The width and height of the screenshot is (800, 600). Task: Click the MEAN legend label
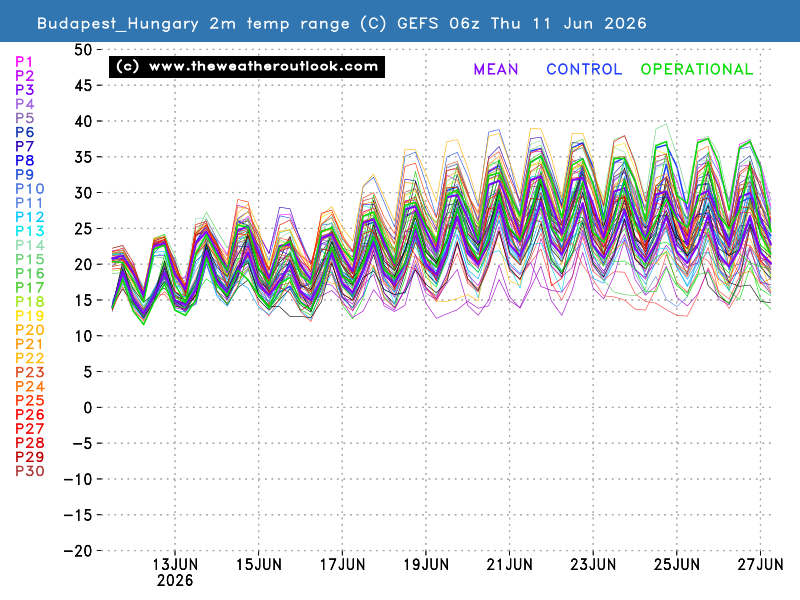(496, 69)
